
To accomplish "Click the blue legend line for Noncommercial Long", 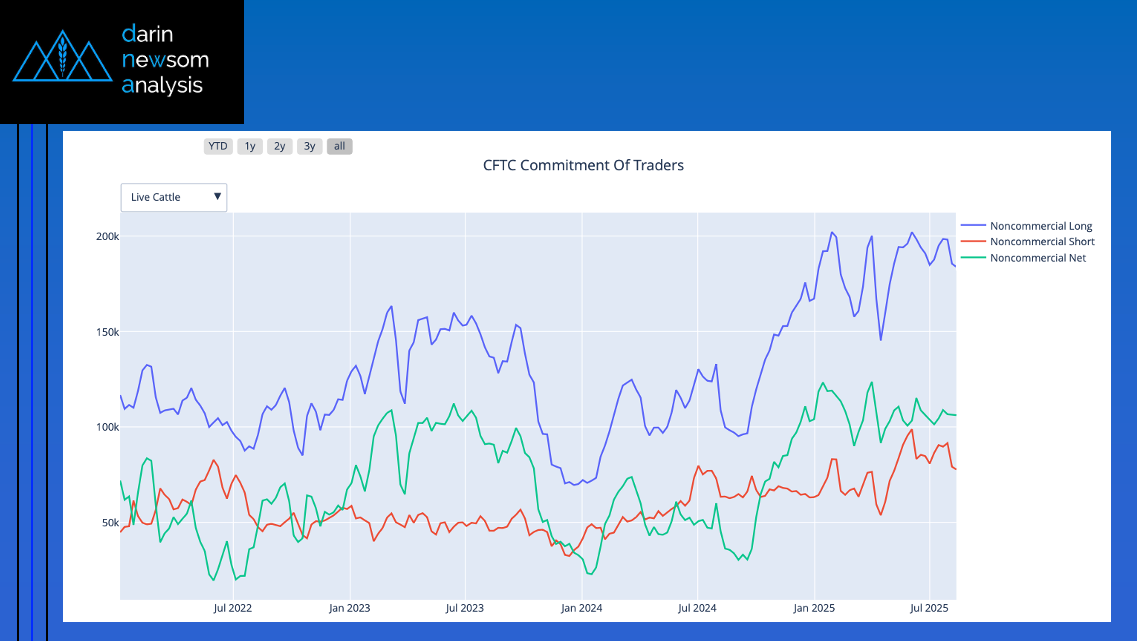I will point(972,226).
